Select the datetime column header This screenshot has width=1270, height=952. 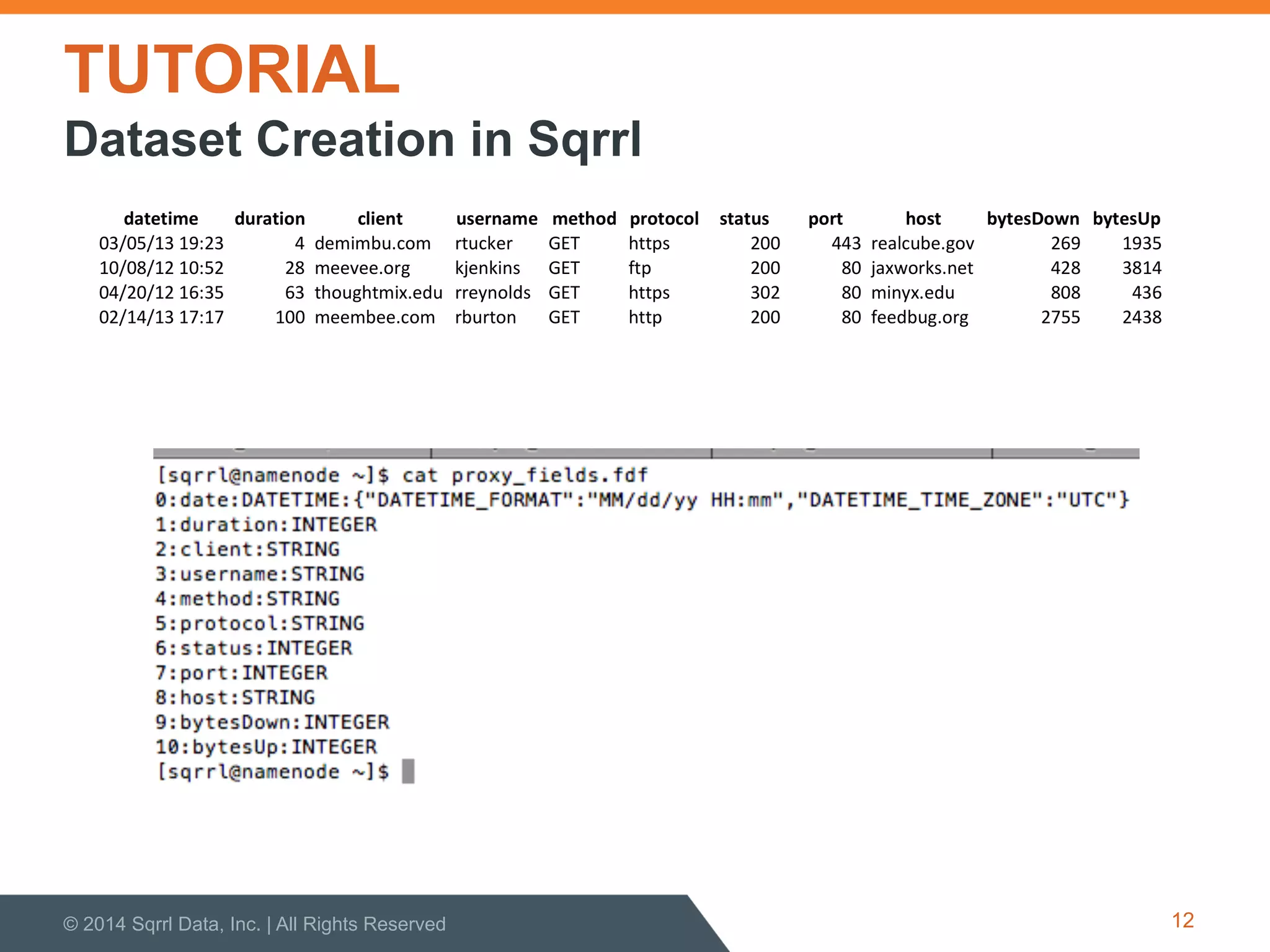[161, 219]
